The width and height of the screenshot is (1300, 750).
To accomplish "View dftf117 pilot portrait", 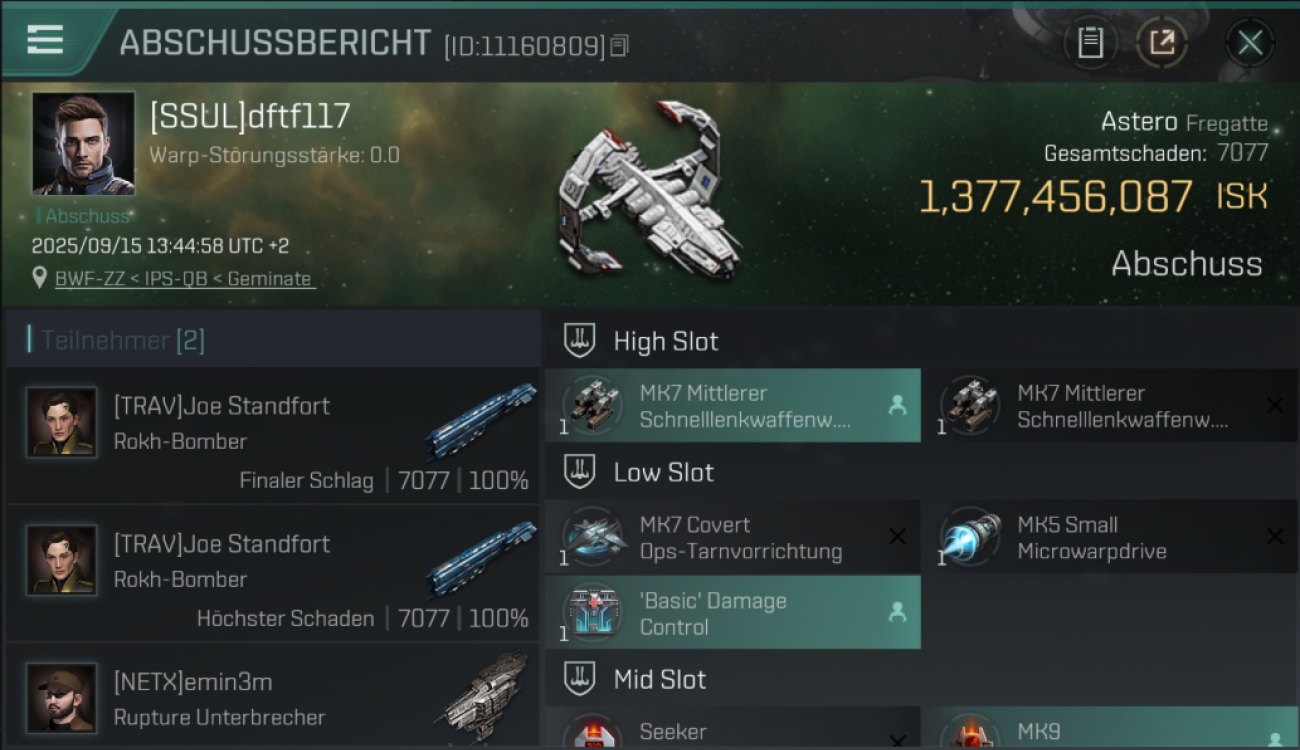I will tap(84, 143).
